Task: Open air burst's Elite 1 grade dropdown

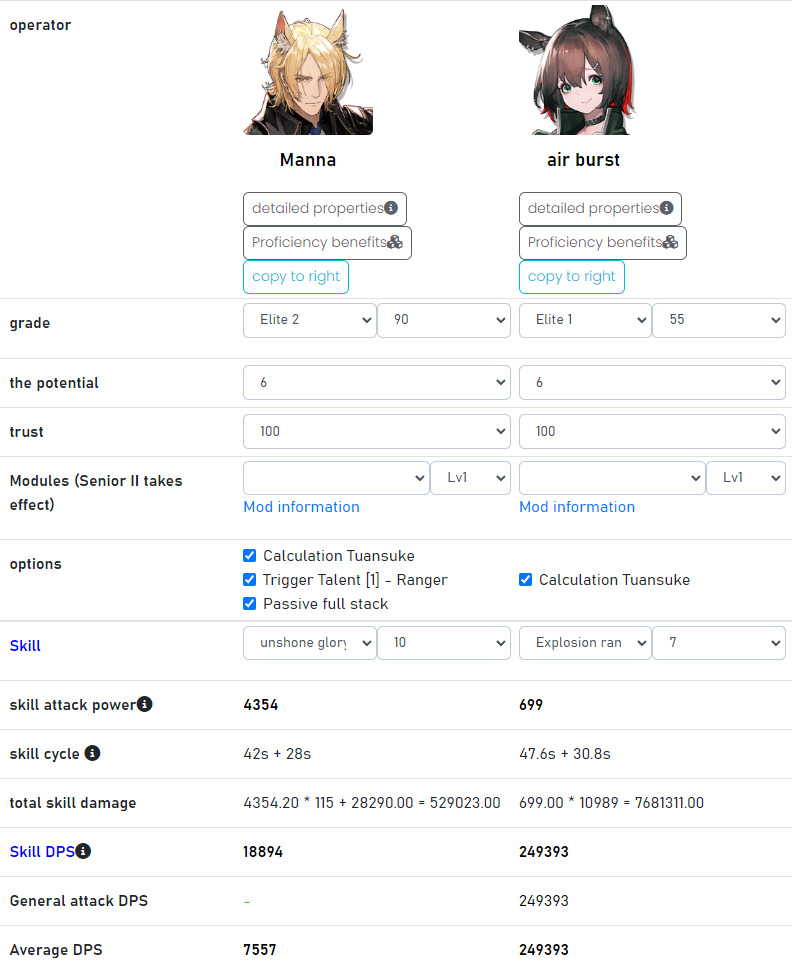Action: click(x=585, y=320)
